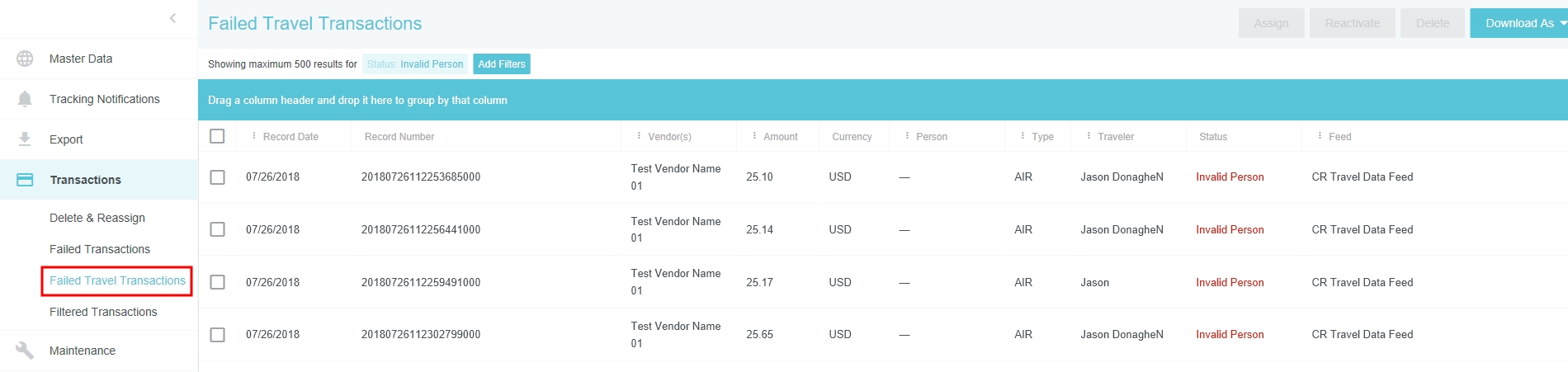Open the Amount column options menu

754,136
